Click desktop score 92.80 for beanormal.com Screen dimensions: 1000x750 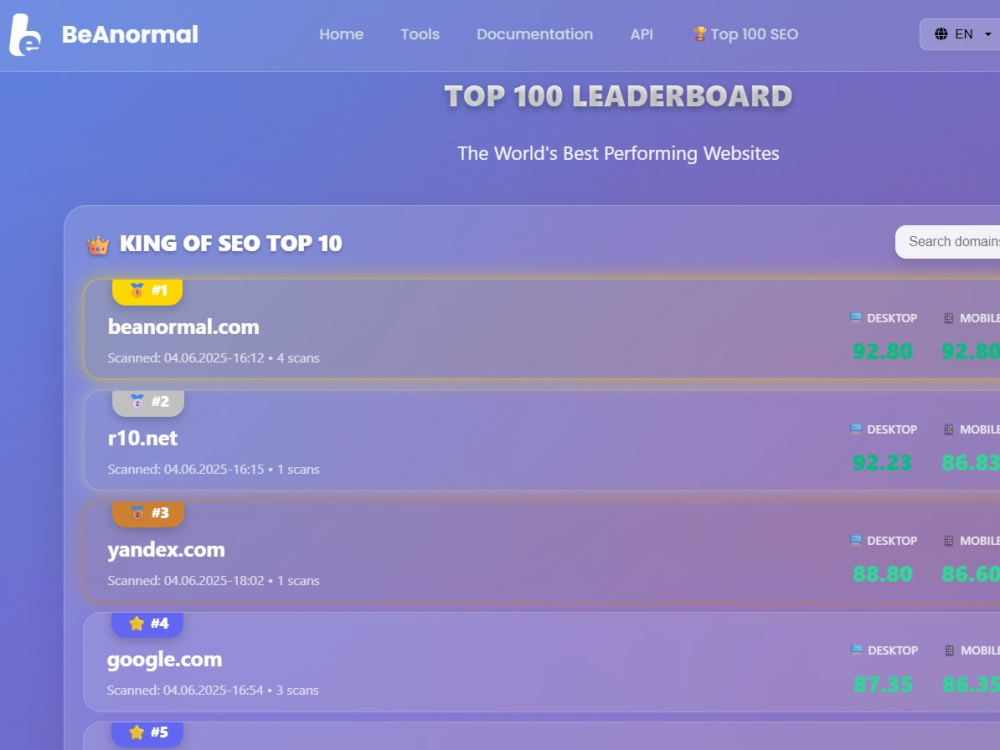click(883, 351)
